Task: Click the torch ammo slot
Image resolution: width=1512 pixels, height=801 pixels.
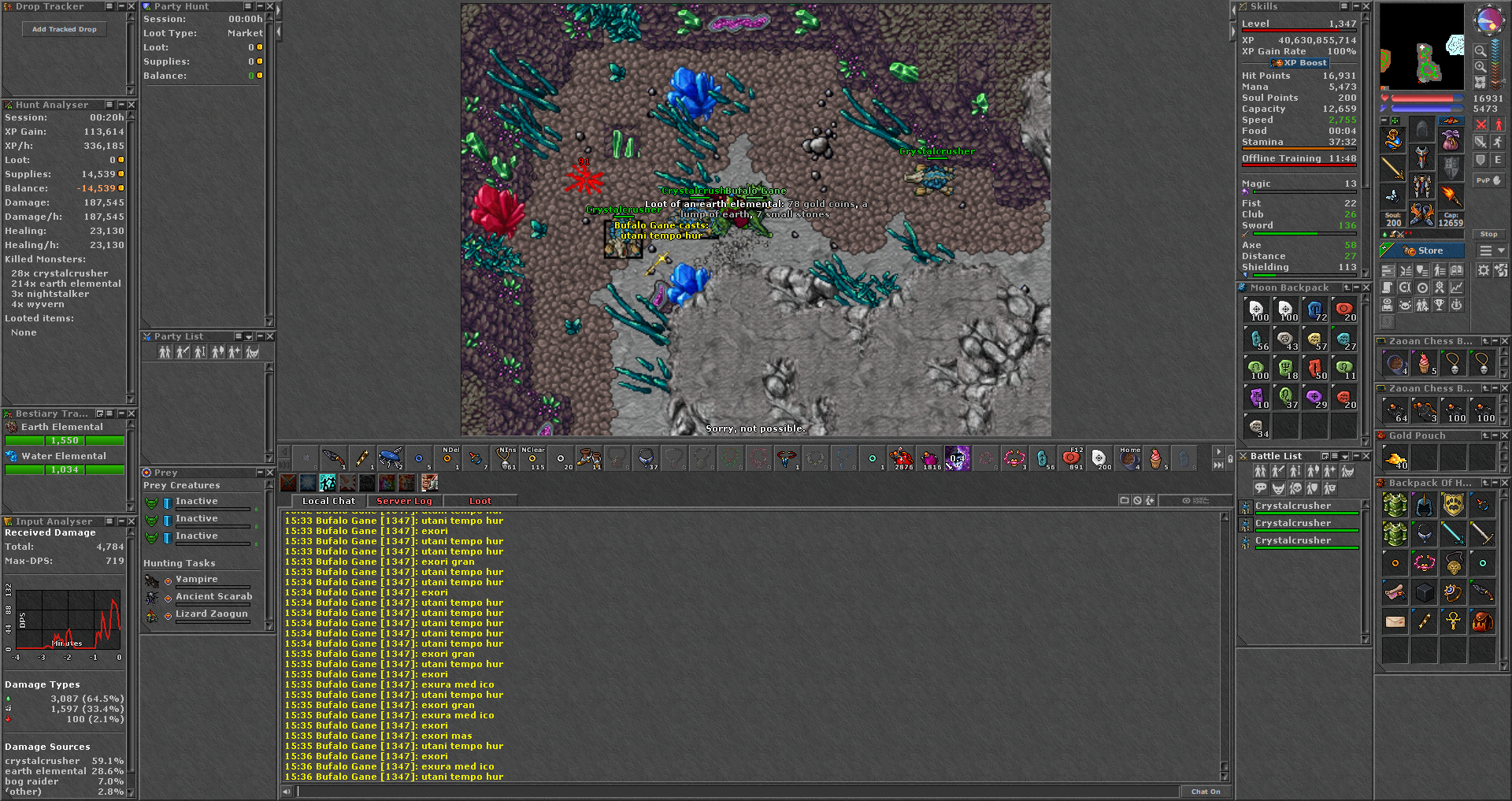Action: (x=1451, y=195)
